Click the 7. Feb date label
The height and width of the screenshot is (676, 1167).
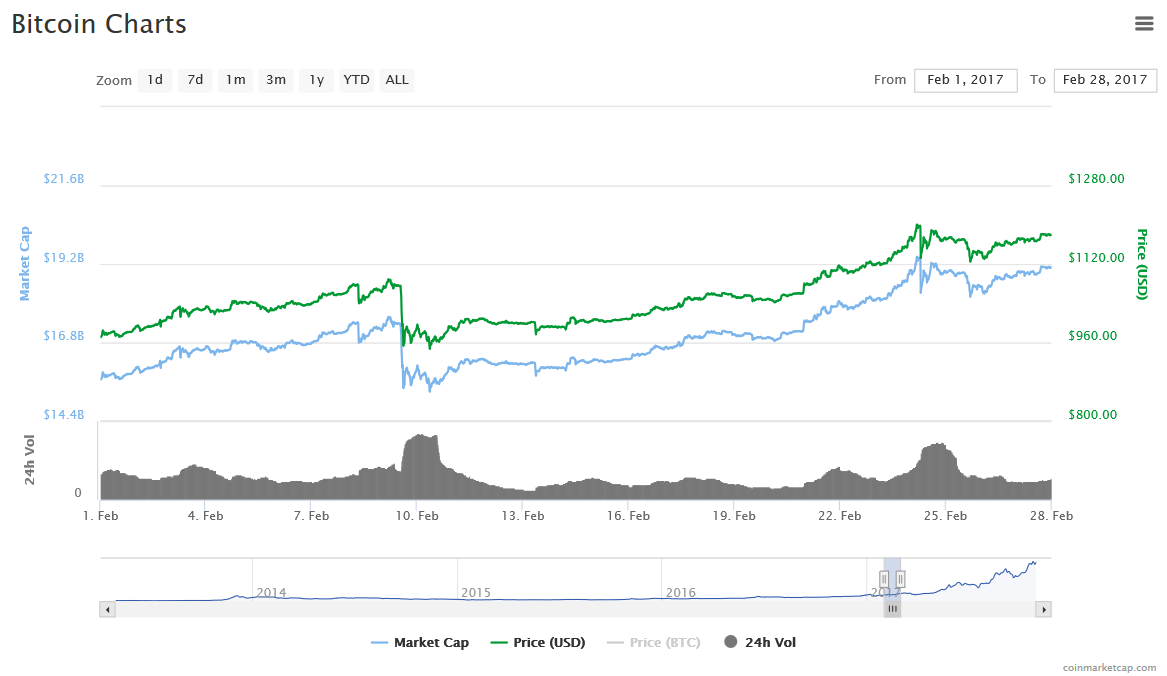click(311, 516)
